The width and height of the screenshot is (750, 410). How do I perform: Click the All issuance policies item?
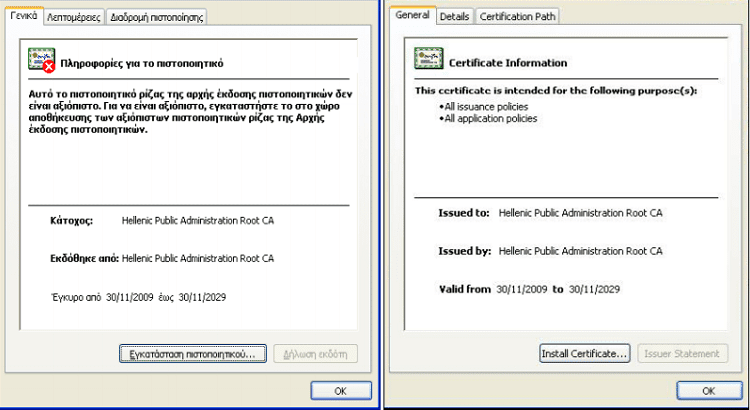tap(484, 107)
